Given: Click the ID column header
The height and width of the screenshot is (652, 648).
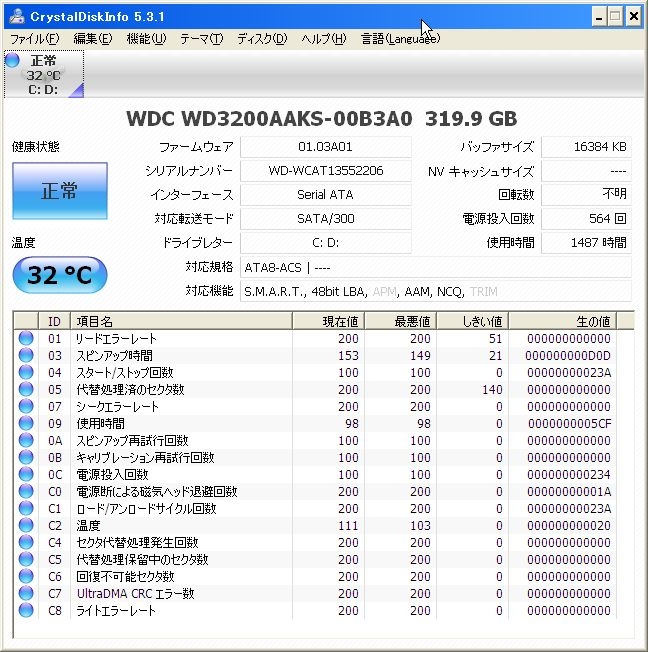Looking at the screenshot, I should (x=54, y=321).
